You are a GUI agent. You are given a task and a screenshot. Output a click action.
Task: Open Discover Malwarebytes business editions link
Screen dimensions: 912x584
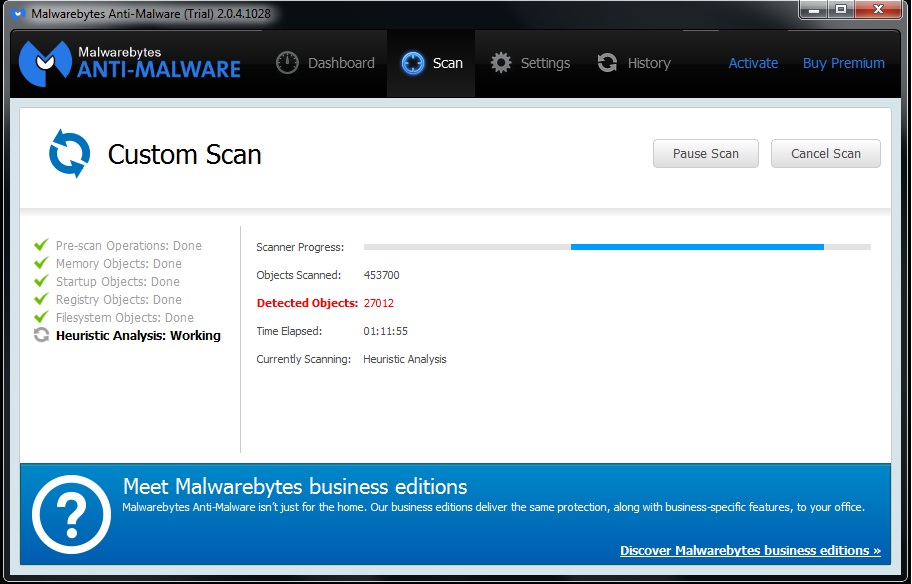[750, 550]
